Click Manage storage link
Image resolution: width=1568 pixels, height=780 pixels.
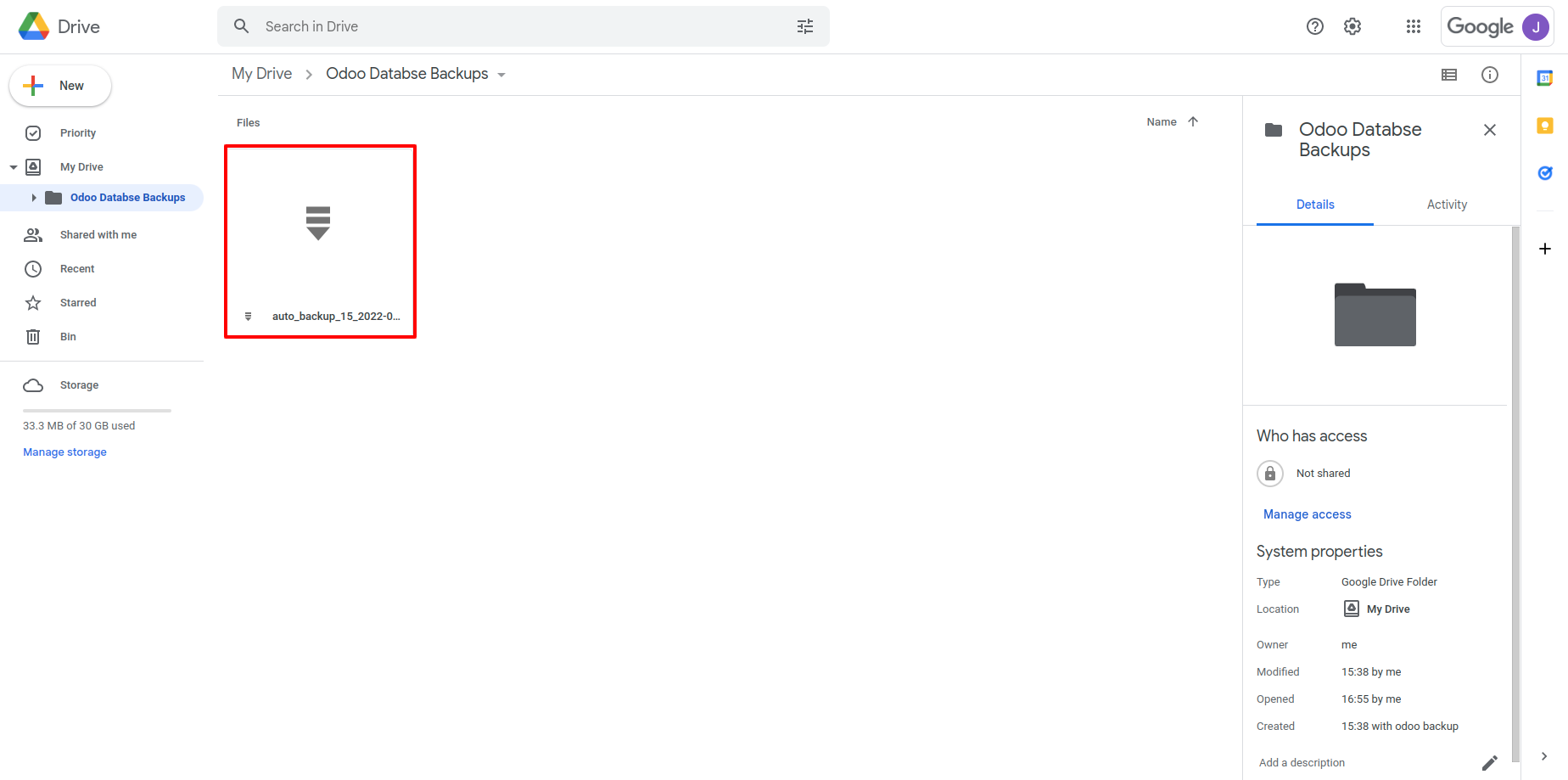[64, 452]
